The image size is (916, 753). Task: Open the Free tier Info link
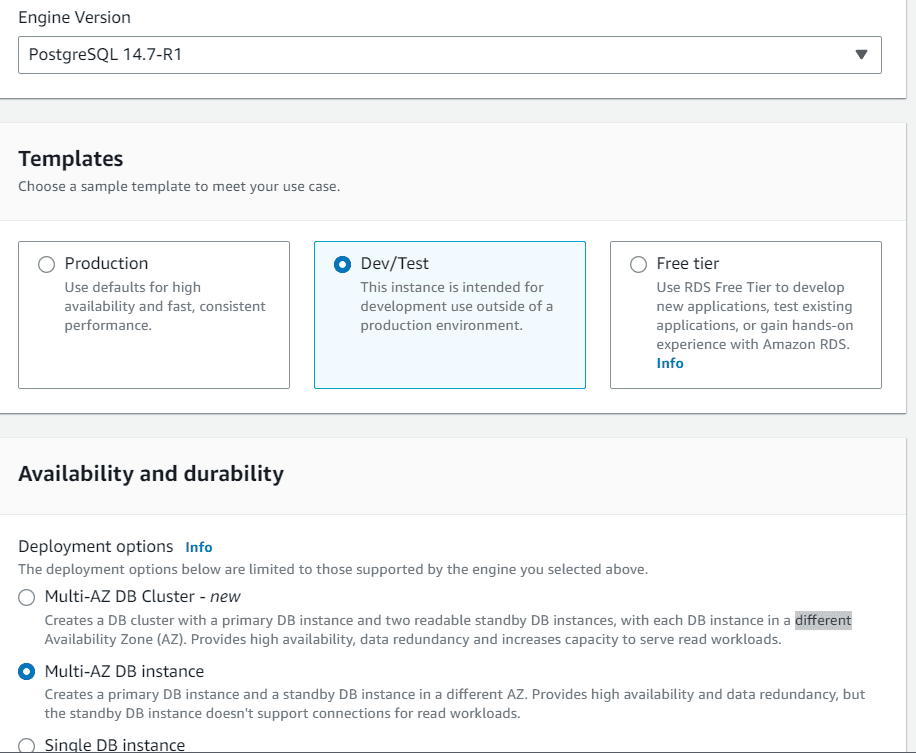[x=669, y=363]
